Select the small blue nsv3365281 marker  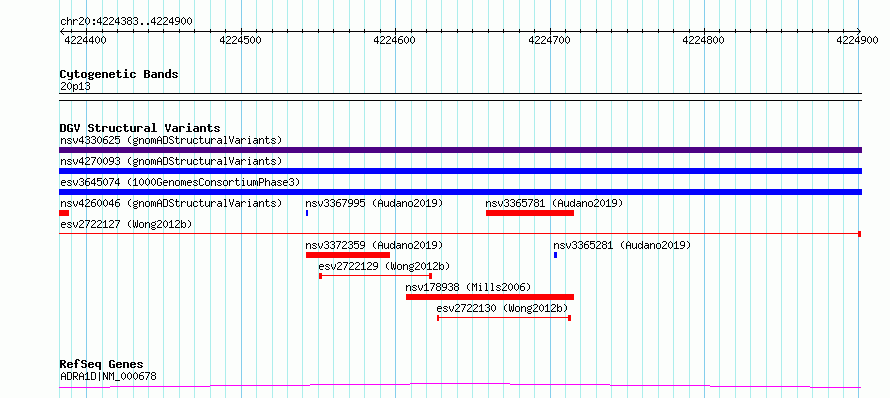(x=556, y=255)
